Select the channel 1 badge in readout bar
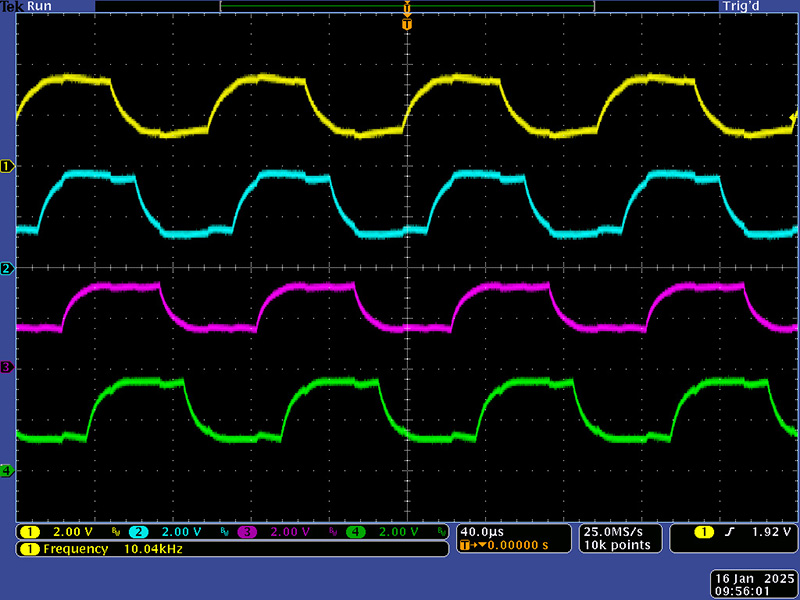Screen dimensions: 800x600 (30, 532)
